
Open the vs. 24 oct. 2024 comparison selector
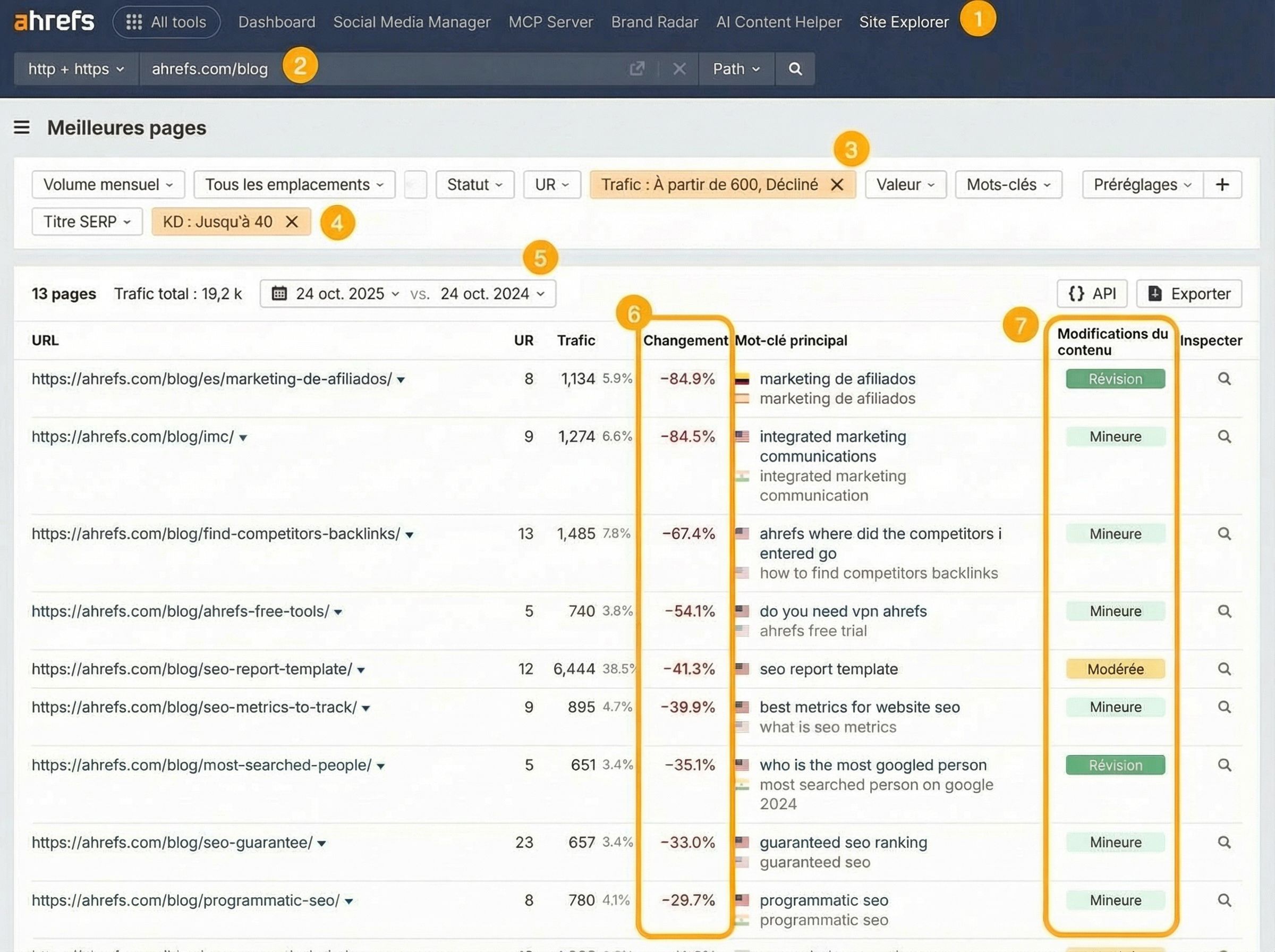pyautogui.click(x=487, y=293)
